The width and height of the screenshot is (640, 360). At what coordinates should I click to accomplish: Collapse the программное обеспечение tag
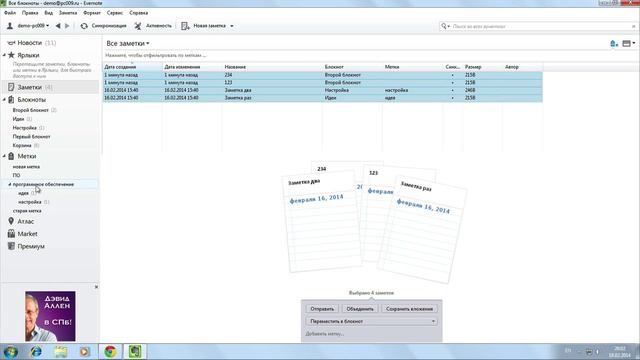click(10, 184)
